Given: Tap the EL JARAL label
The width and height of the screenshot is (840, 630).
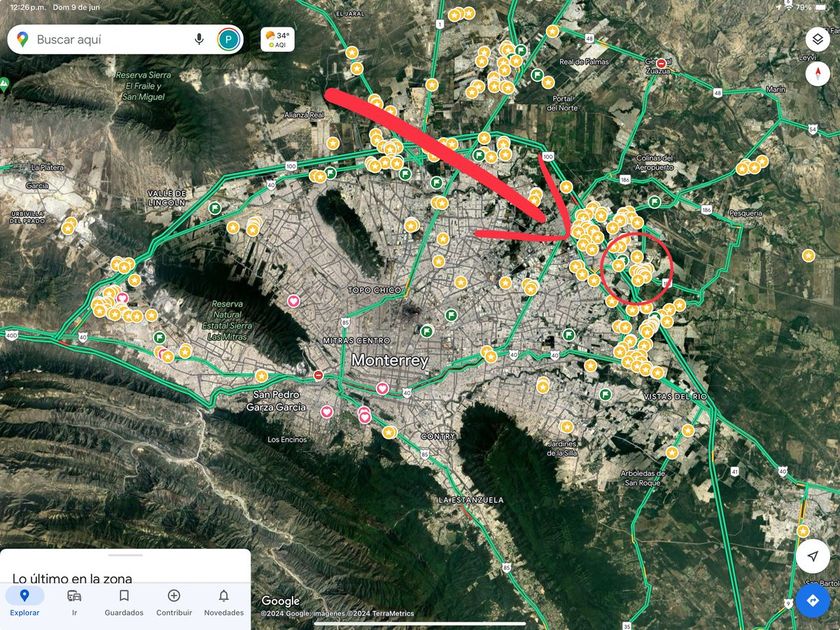Looking at the screenshot, I should coord(350,13).
